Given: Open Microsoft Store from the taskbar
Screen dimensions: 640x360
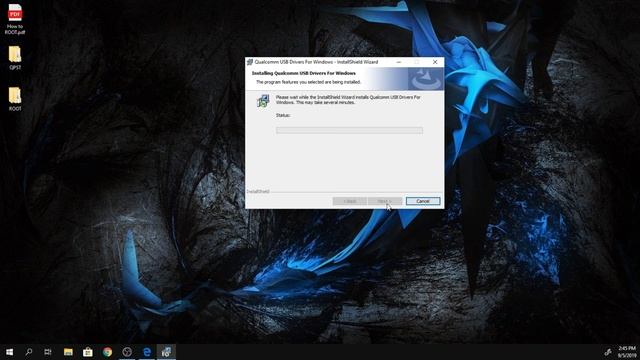Looking at the screenshot, I should 88,352.
